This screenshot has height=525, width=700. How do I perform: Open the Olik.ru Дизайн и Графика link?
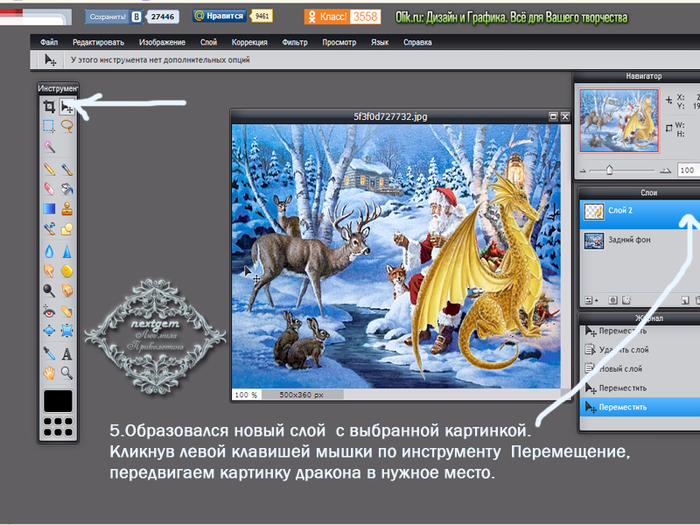511,17
